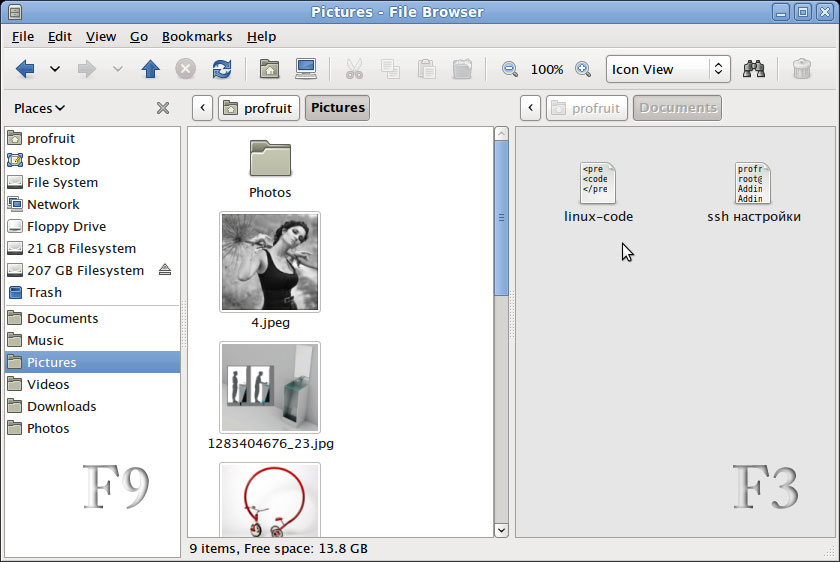Select 207 GB Filesystem entry
Image resolution: width=840 pixels, height=562 pixels.
click(93, 270)
